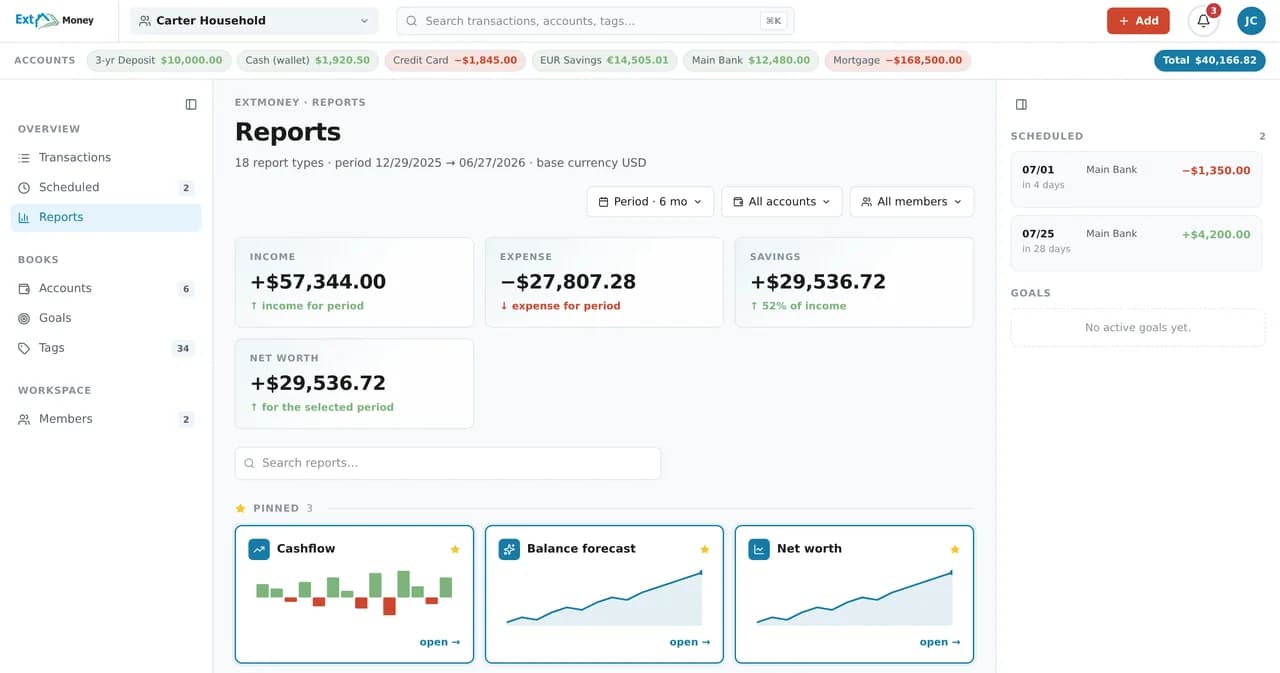Unpin the Cashflow report star
Image resolution: width=1280 pixels, height=673 pixels.
coord(455,549)
